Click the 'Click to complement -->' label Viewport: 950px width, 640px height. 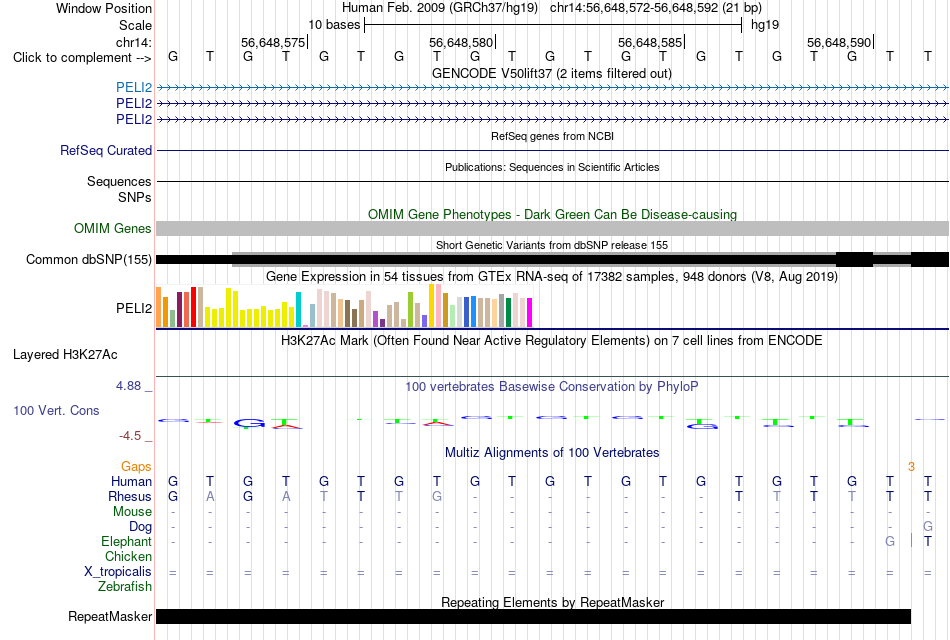pyautogui.click(x=82, y=58)
